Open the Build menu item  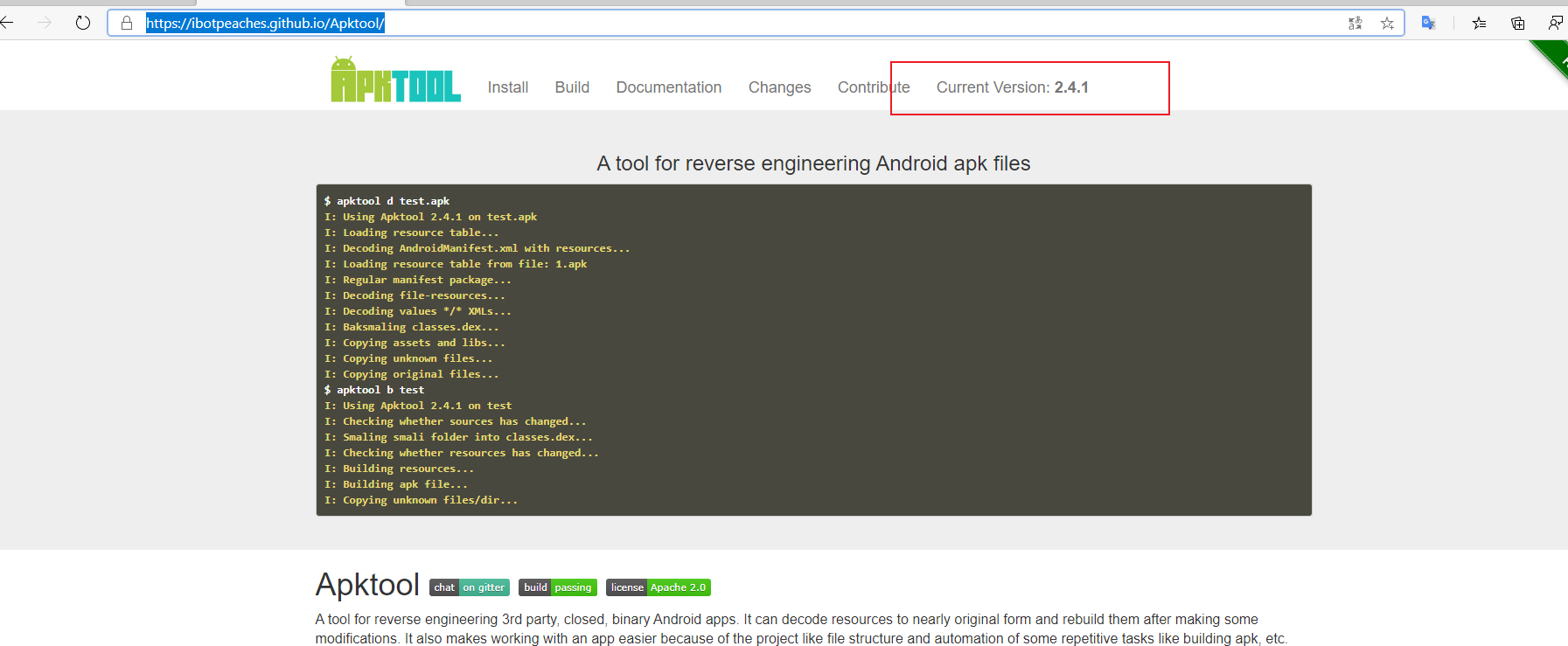click(x=572, y=87)
